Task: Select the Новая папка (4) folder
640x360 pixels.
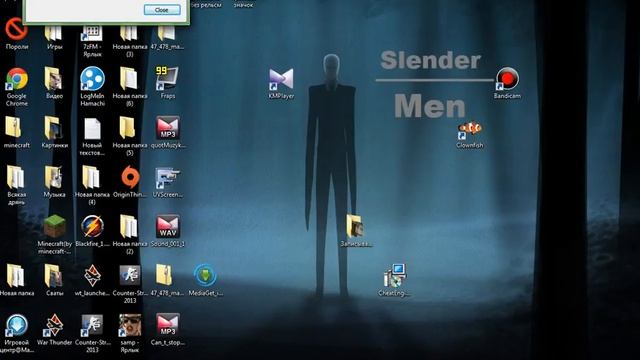Action: [92, 178]
